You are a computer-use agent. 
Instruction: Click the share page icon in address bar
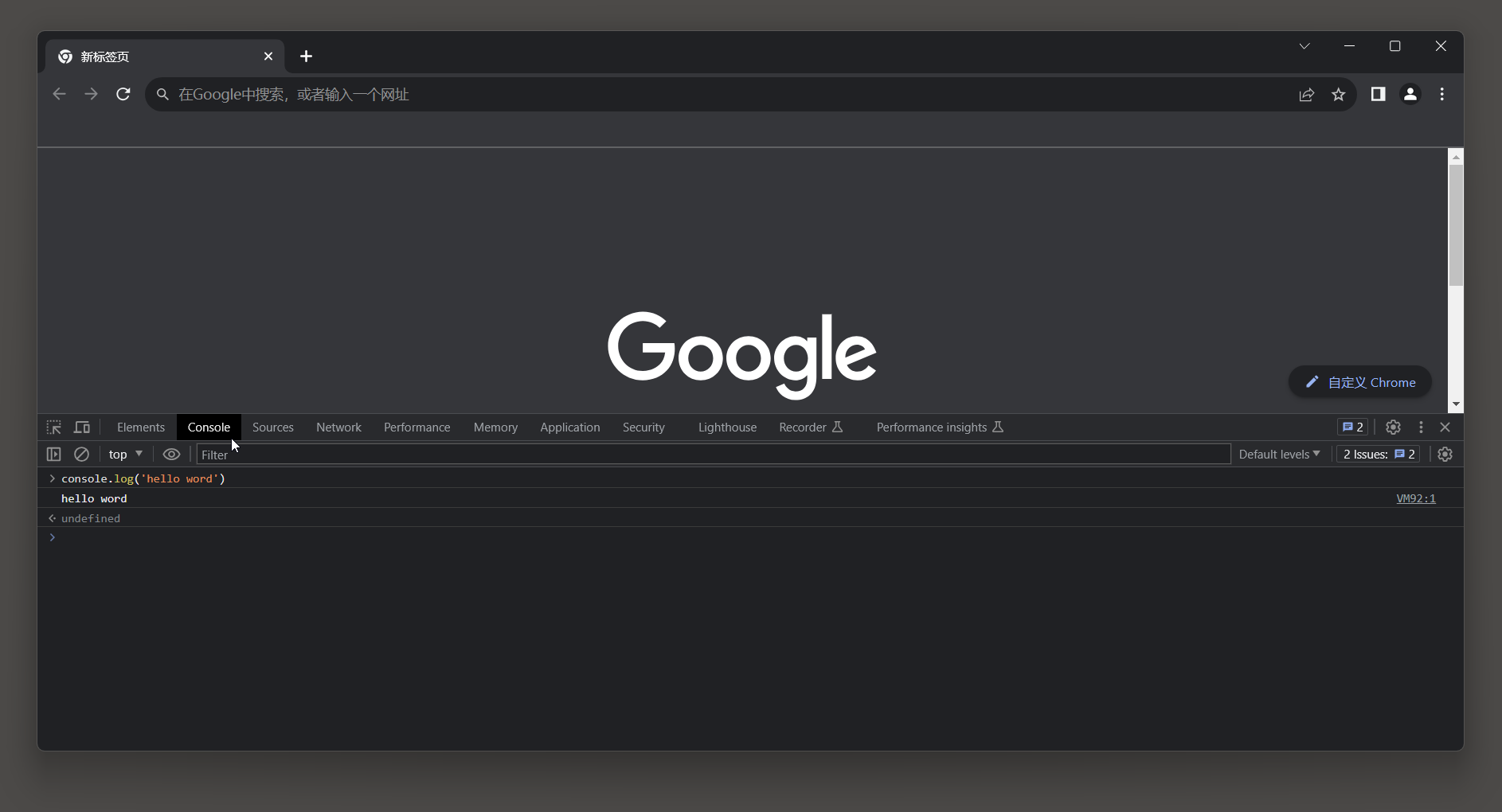click(x=1306, y=95)
